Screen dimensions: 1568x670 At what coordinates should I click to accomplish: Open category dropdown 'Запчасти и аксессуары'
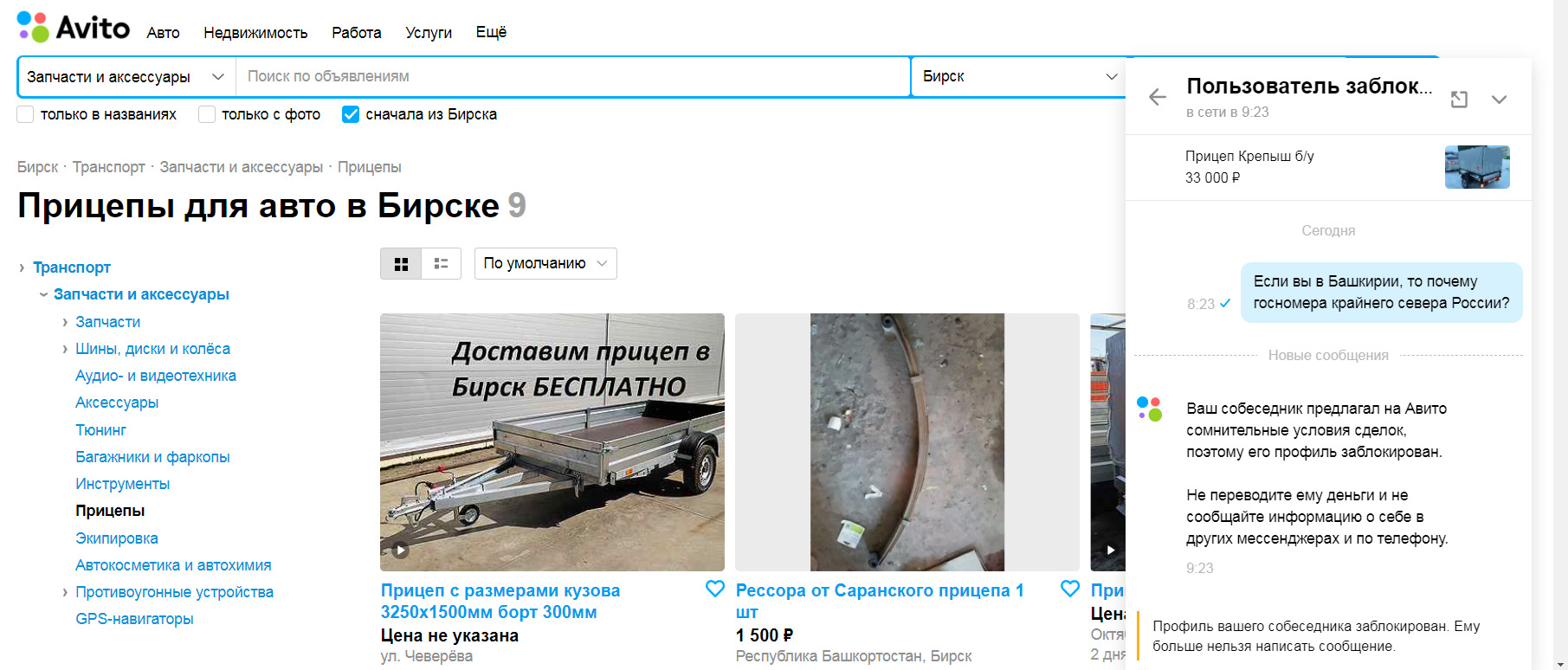(126, 77)
